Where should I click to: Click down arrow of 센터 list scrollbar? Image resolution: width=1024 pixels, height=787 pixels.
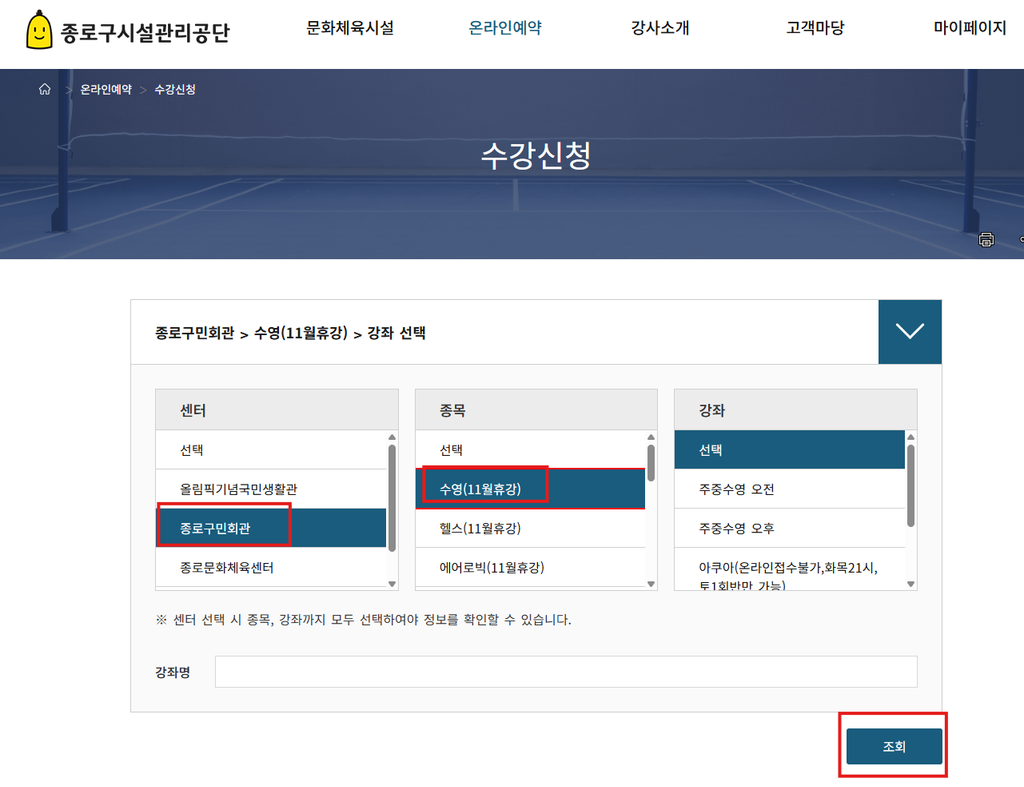pos(392,584)
